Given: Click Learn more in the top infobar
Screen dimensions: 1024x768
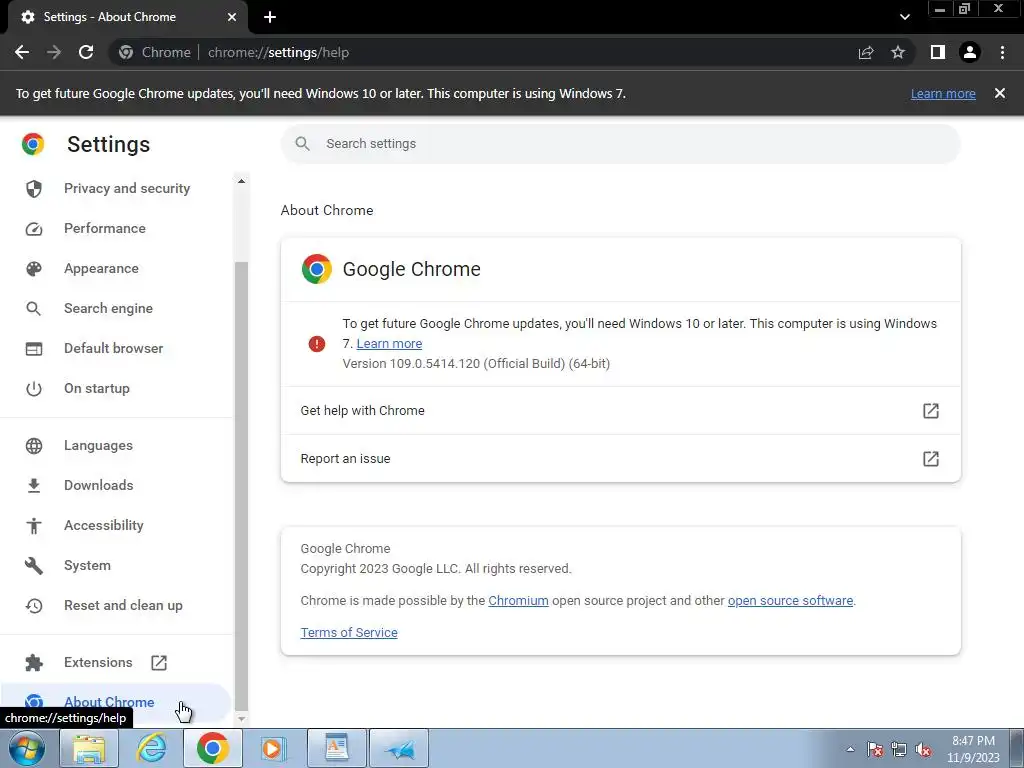Looking at the screenshot, I should (x=943, y=93).
